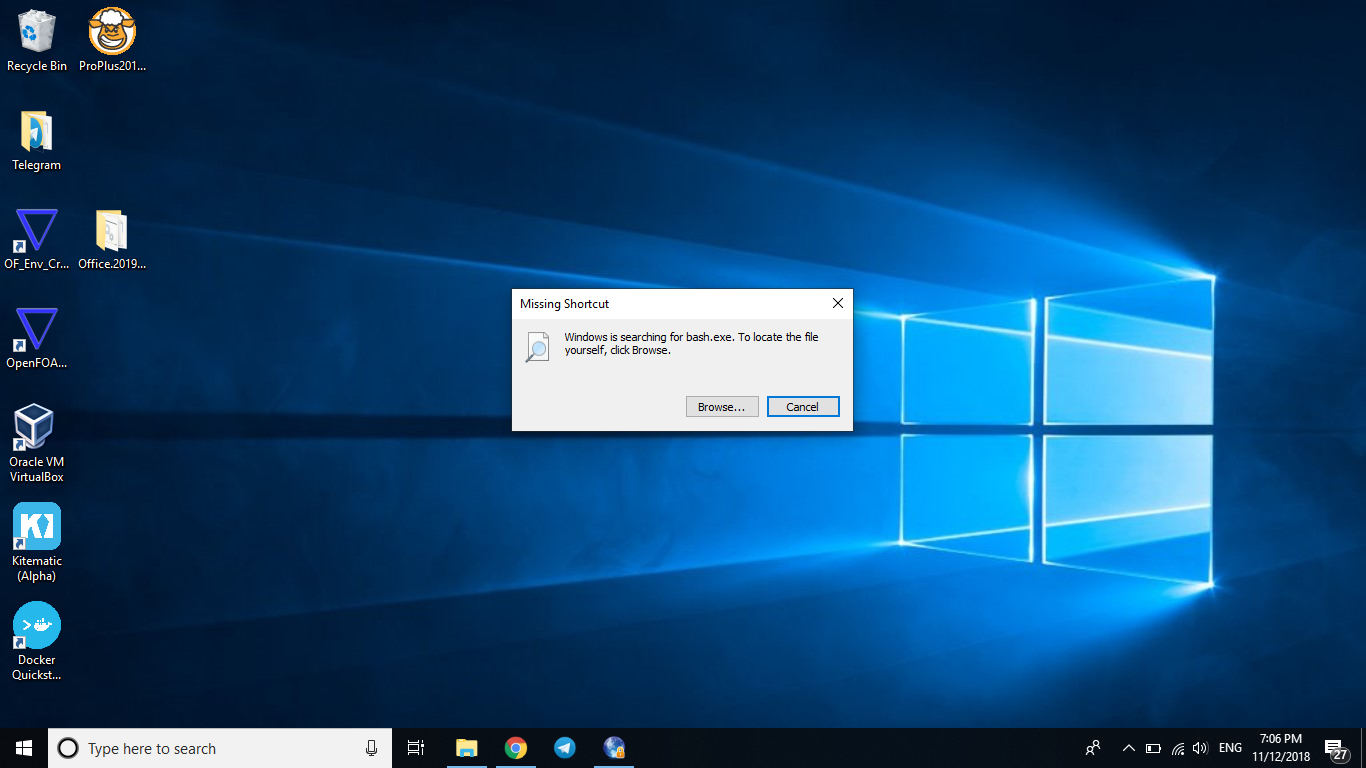The image size is (1366, 768).
Task: Cancel the Missing Shortcut search
Action: coord(803,406)
